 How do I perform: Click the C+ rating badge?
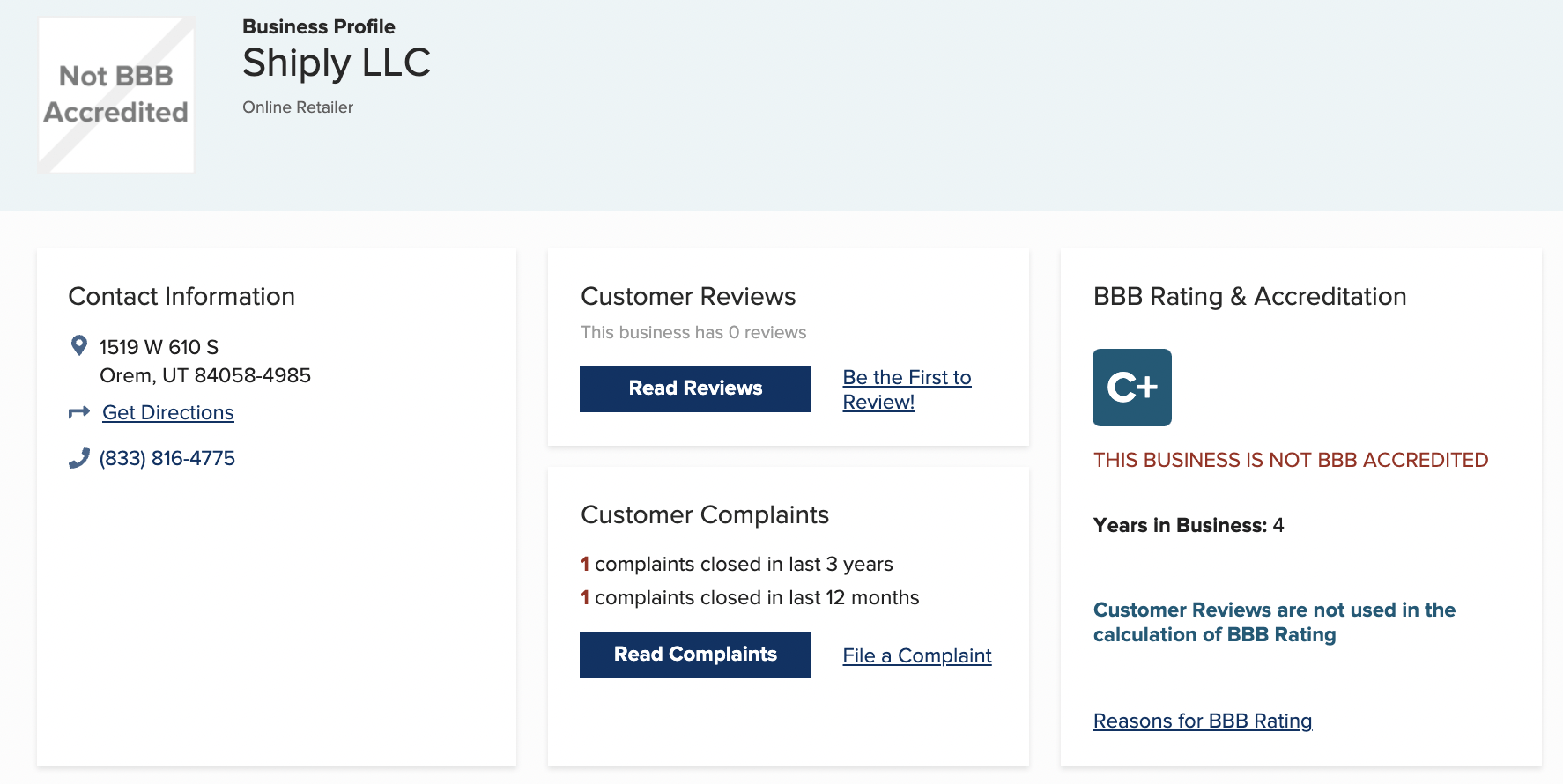click(1131, 388)
